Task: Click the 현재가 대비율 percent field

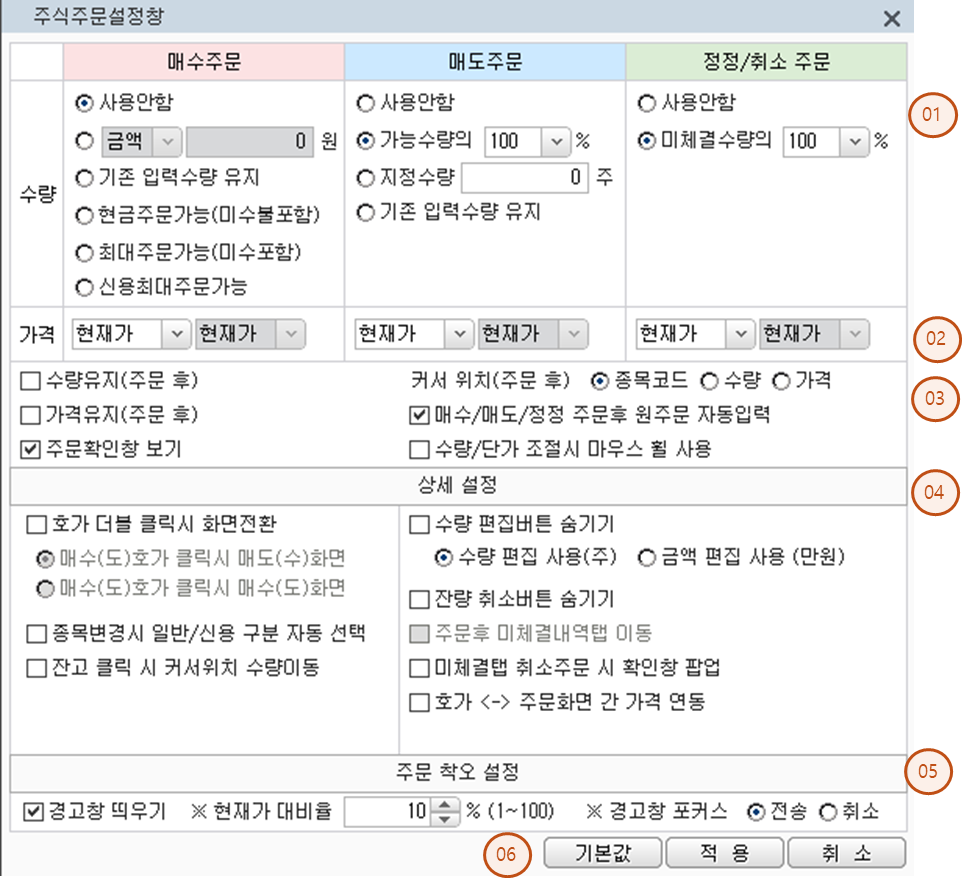Action: (387, 812)
